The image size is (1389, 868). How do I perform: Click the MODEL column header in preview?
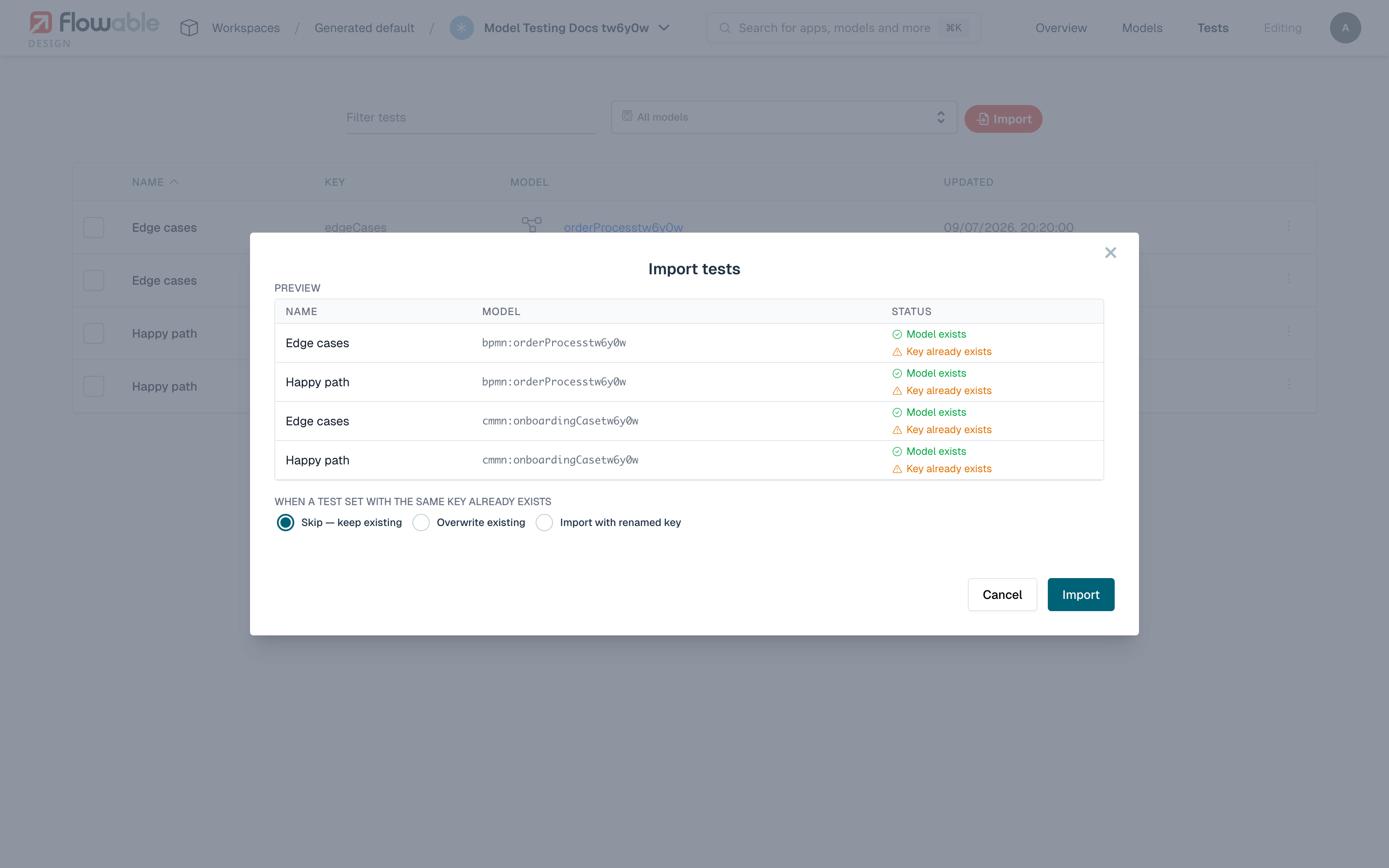[x=500, y=311]
